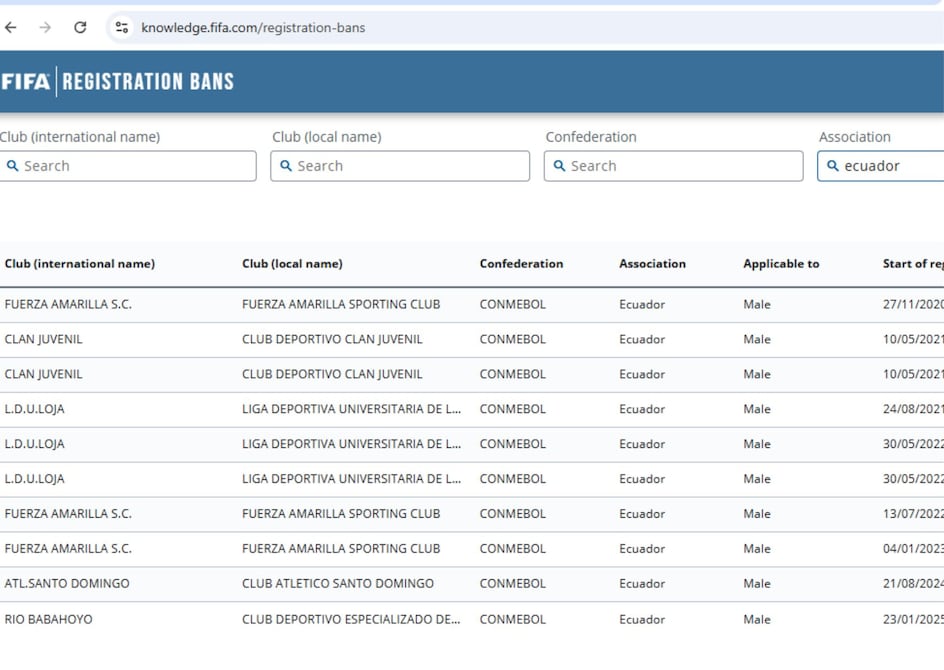Sort by Applicable to column header
Viewport: 944px width, 670px height.
tap(781, 264)
